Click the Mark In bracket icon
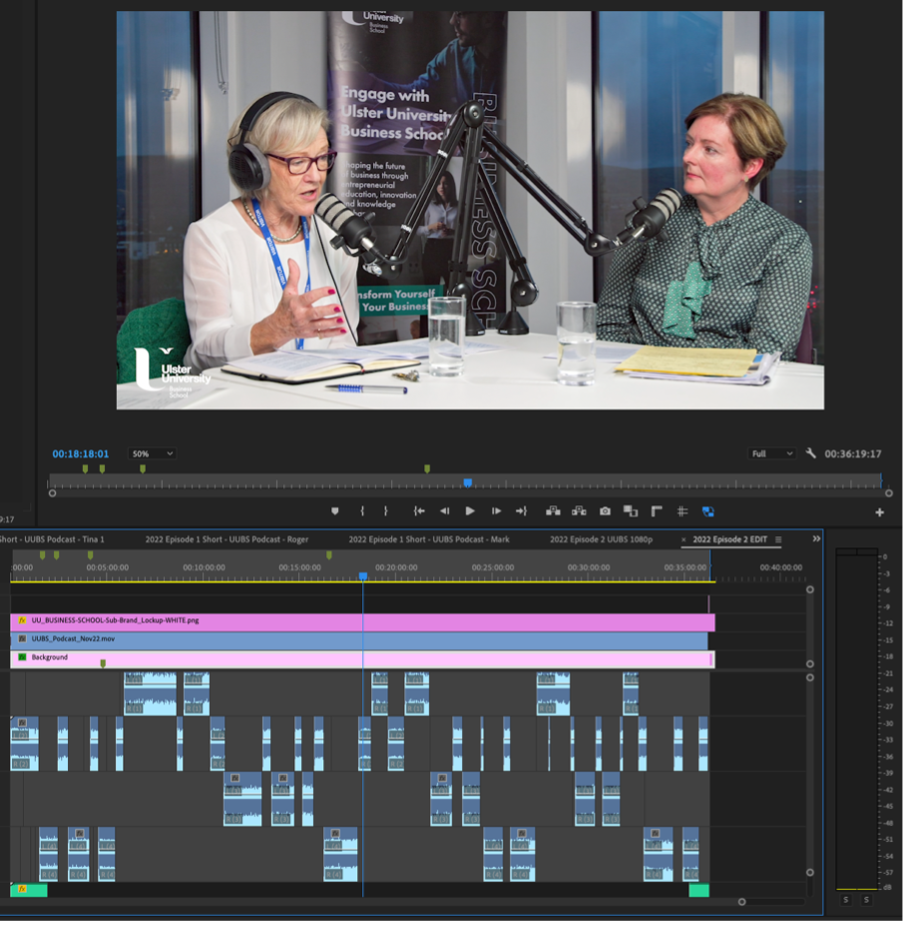Image resolution: width=907 pixels, height=925 pixels. (x=364, y=513)
